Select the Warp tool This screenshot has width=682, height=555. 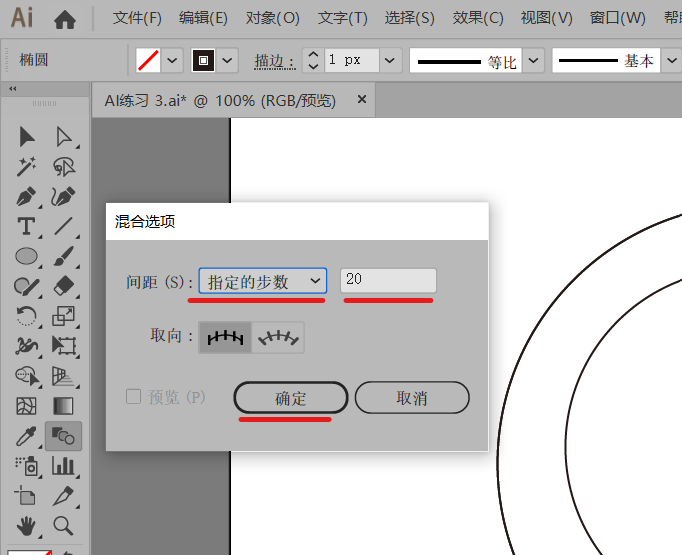click(x=27, y=346)
